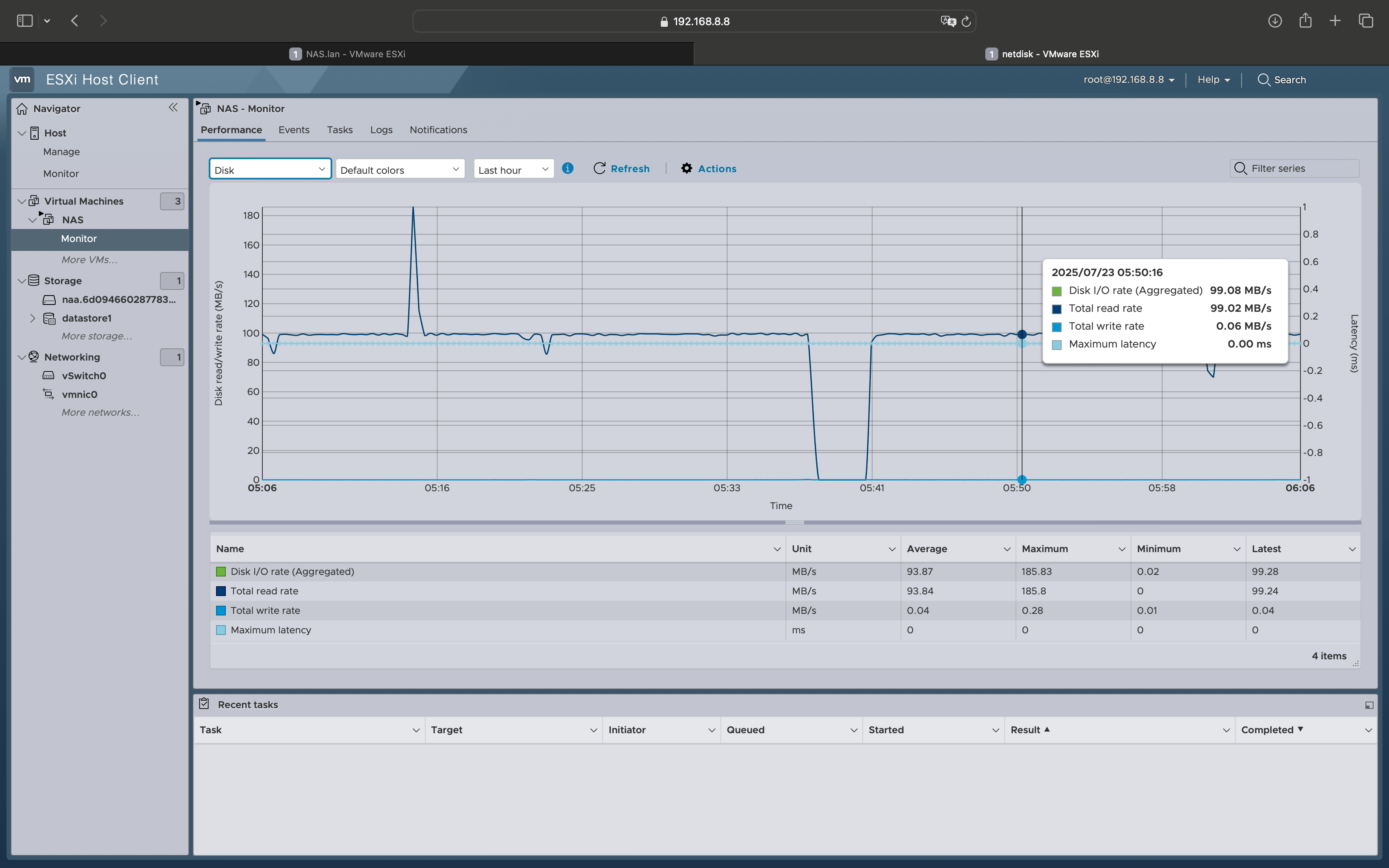Switch to the Logs tab
1389x868 pixels.
(381, 130)
